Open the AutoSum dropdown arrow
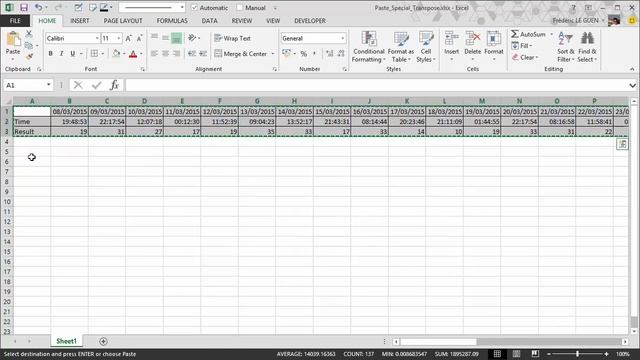The width and height of the screenshot is (640, 360). 551,34
